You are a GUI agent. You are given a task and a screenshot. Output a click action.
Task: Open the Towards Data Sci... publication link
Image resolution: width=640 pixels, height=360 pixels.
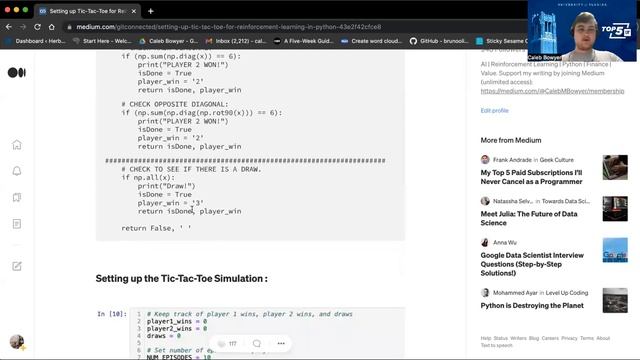point(566,201)
